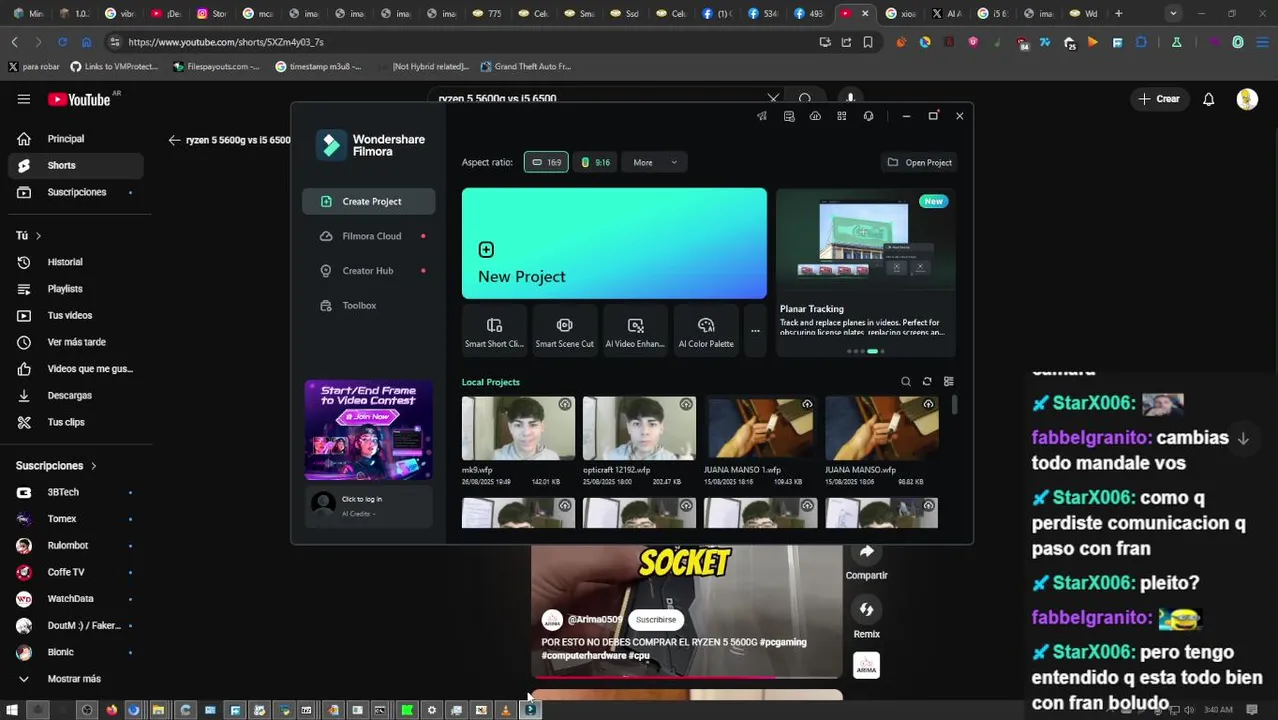This screenshot has height=720, width=1278.
Task: Clear the YouTube search box with X
Action: [773, 98]
